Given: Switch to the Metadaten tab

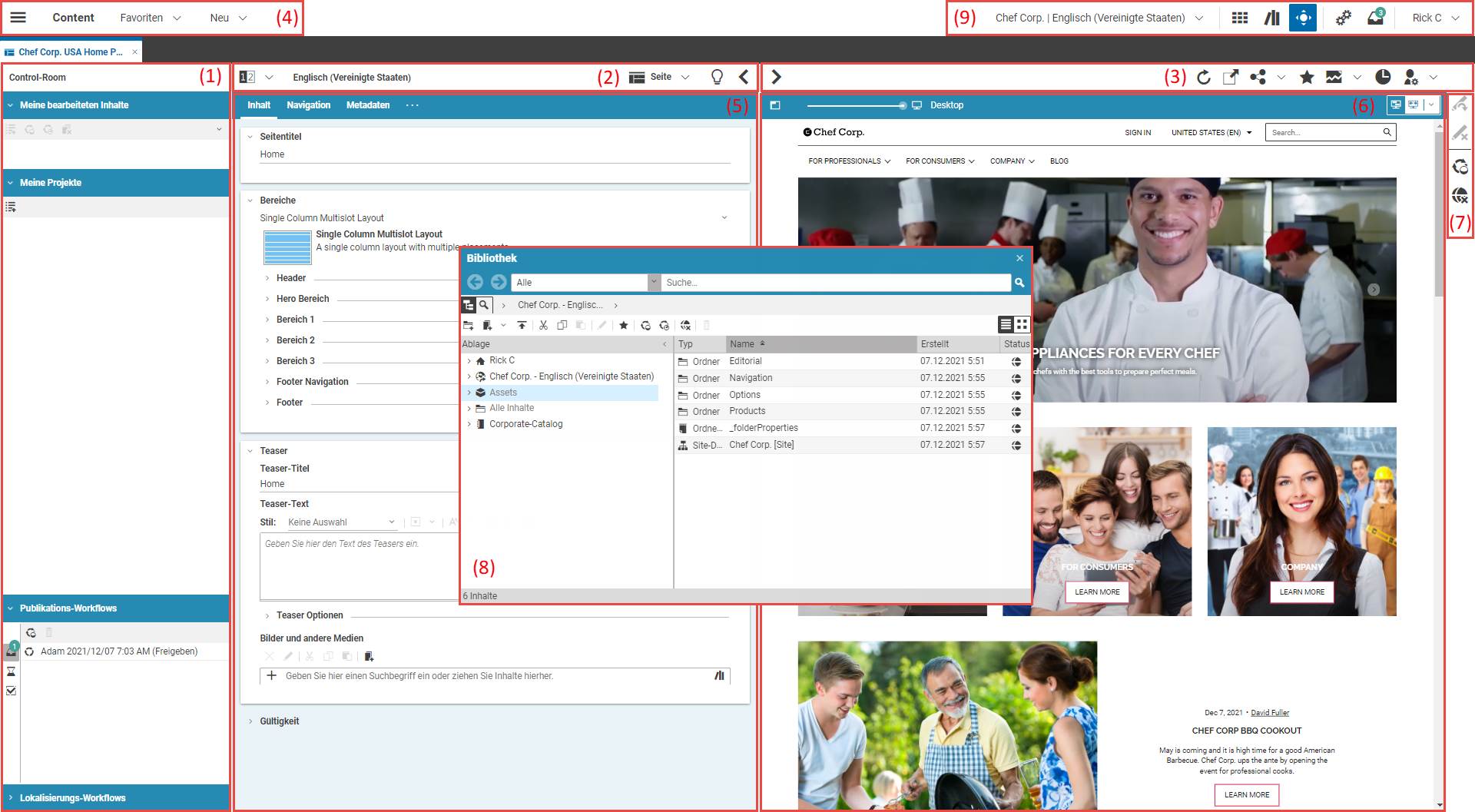Looking at the screenshot, I should (x=368, y=105).
